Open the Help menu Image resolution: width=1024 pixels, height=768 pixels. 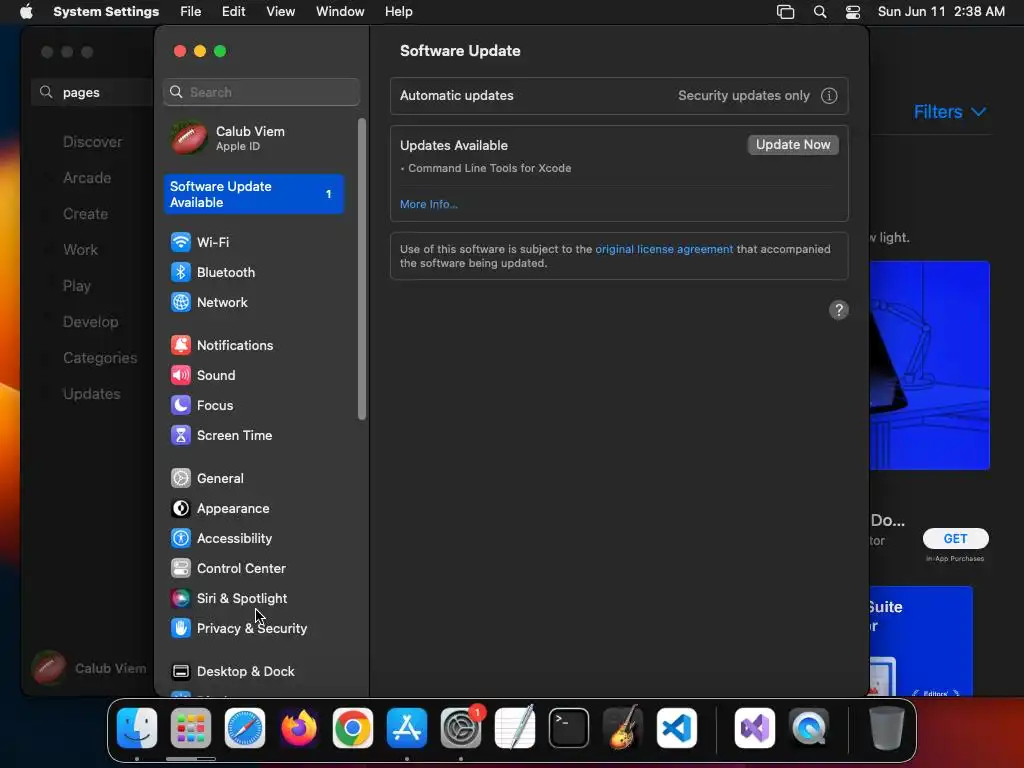pyautogui.click(x=398, y=12)
